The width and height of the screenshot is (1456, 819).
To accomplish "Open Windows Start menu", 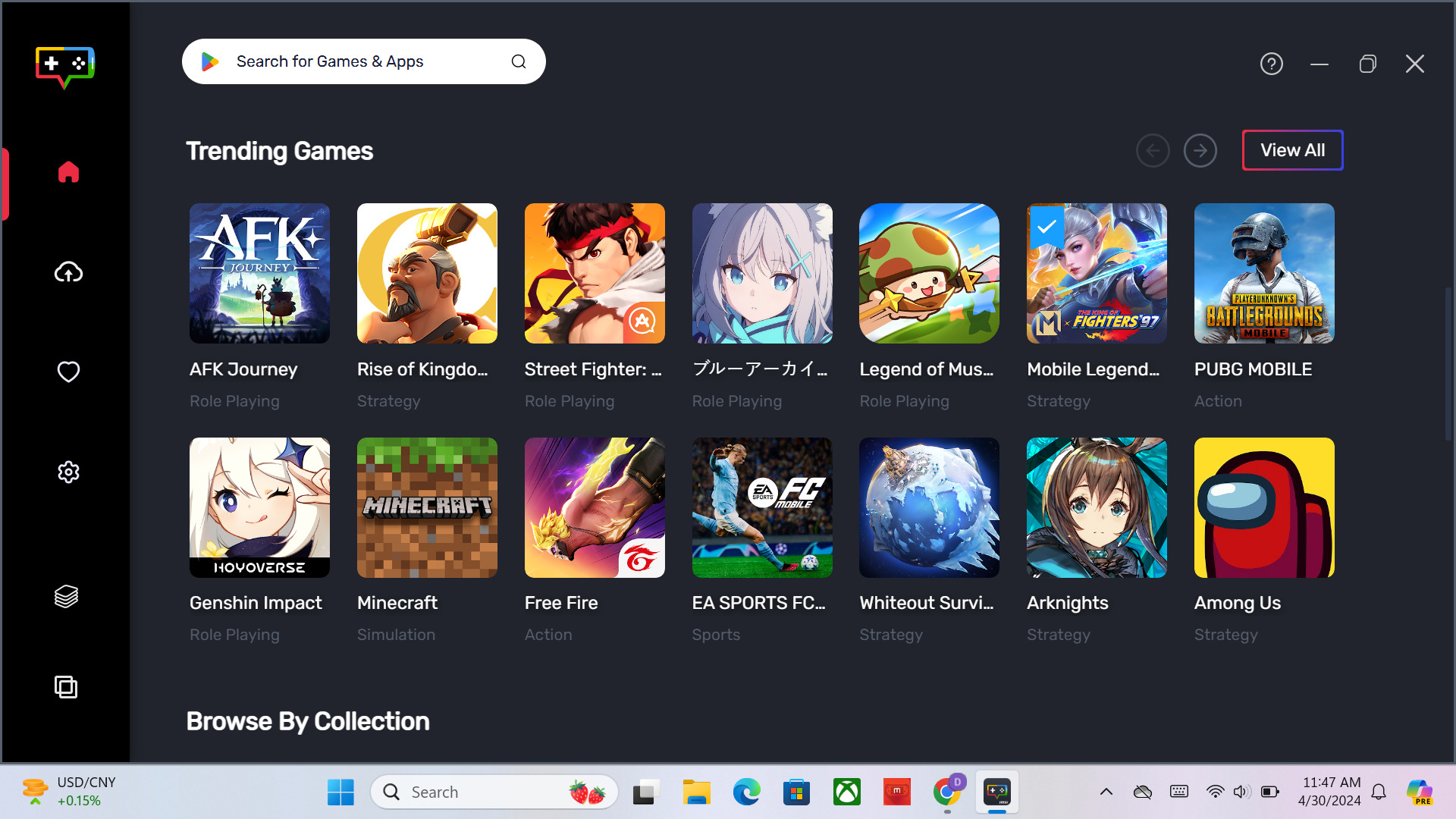I will click(x=340, y=792).
